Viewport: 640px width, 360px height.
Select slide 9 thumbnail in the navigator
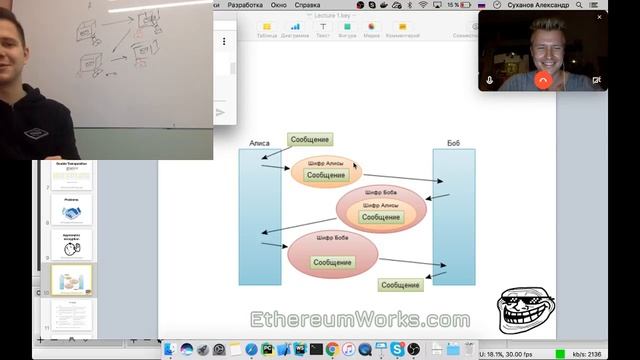[x=72, y=245]
